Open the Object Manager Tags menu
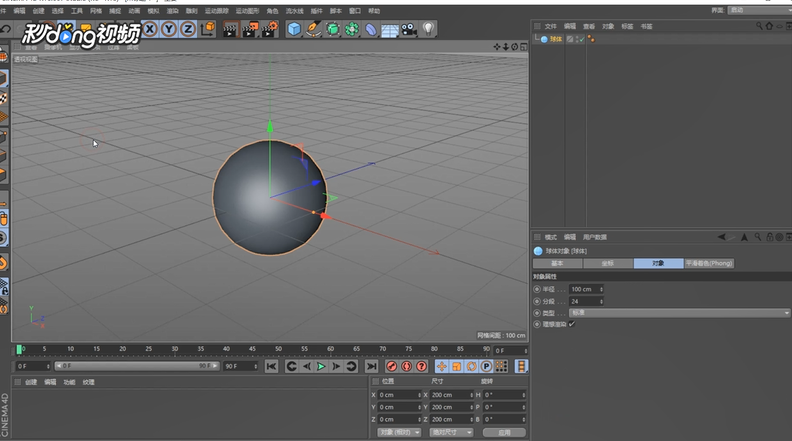The image size is (792, 441). 627,26
